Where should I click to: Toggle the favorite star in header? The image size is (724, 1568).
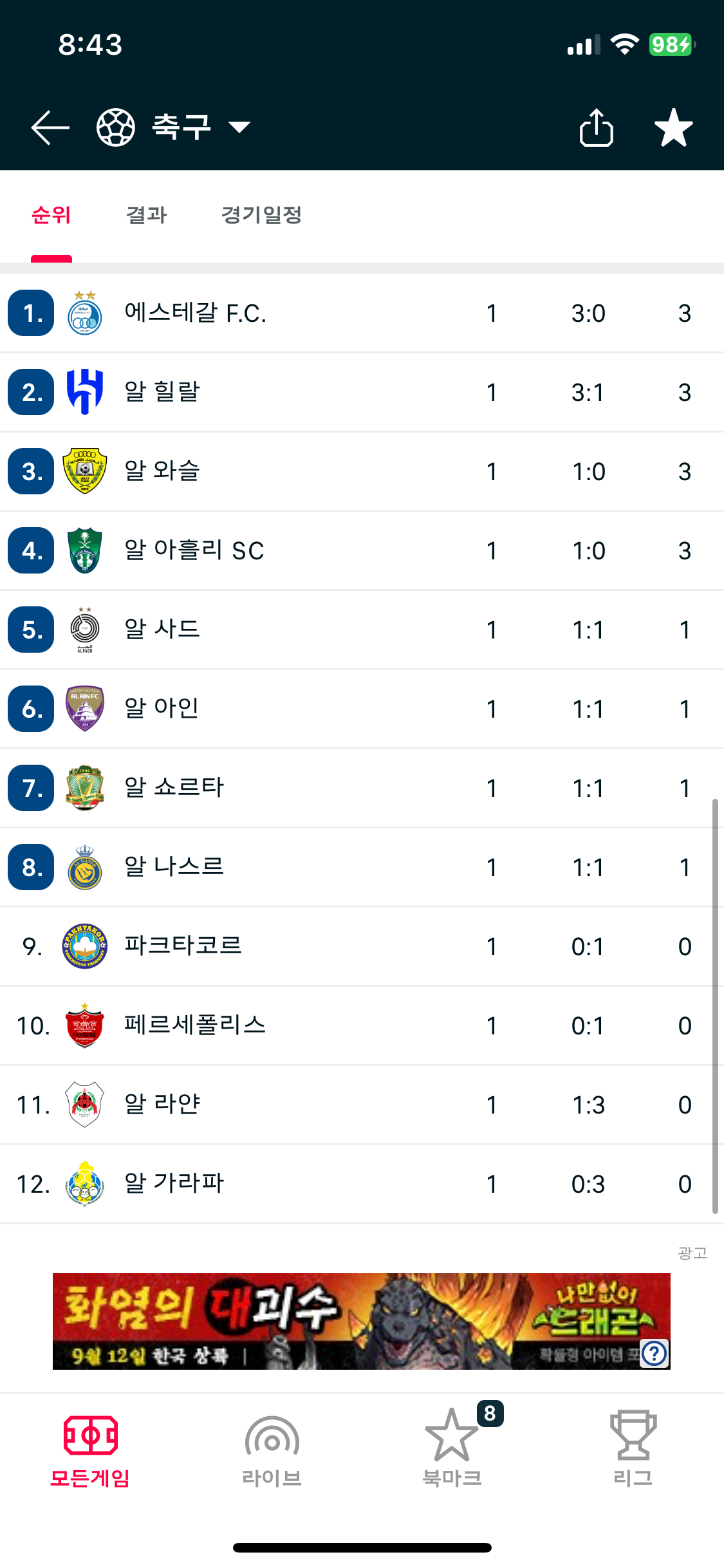(673, 127)
